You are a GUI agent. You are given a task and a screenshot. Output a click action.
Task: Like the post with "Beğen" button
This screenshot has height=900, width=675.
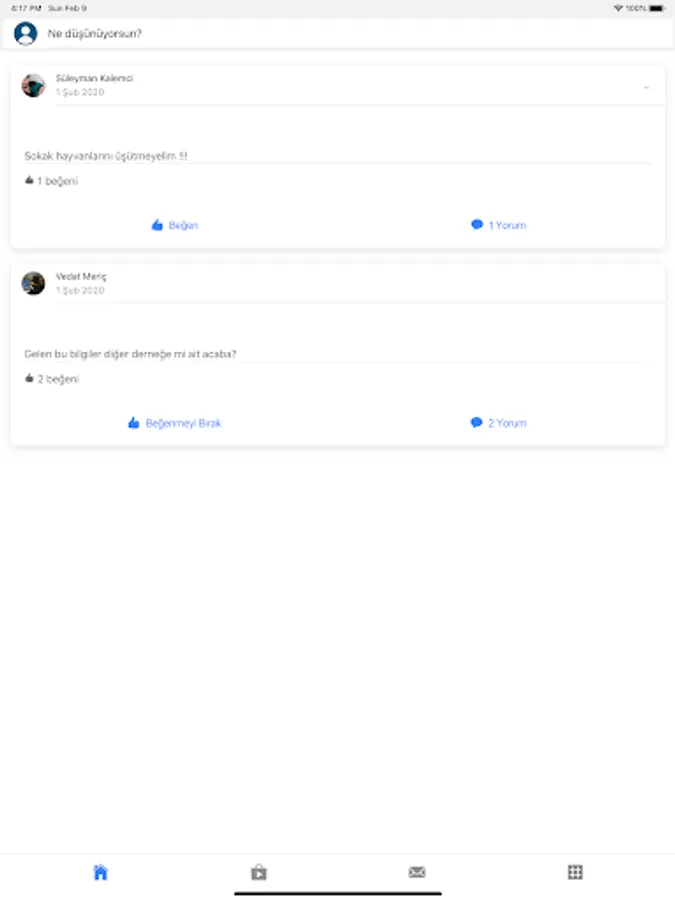(x=174, y=225)
